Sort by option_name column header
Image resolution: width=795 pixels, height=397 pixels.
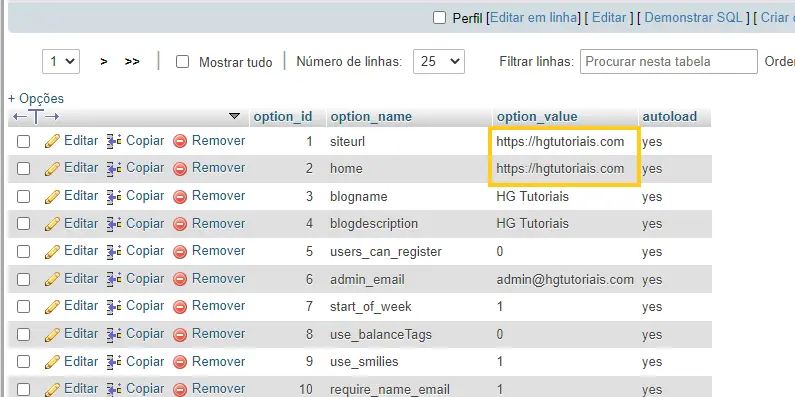point(371,117)
